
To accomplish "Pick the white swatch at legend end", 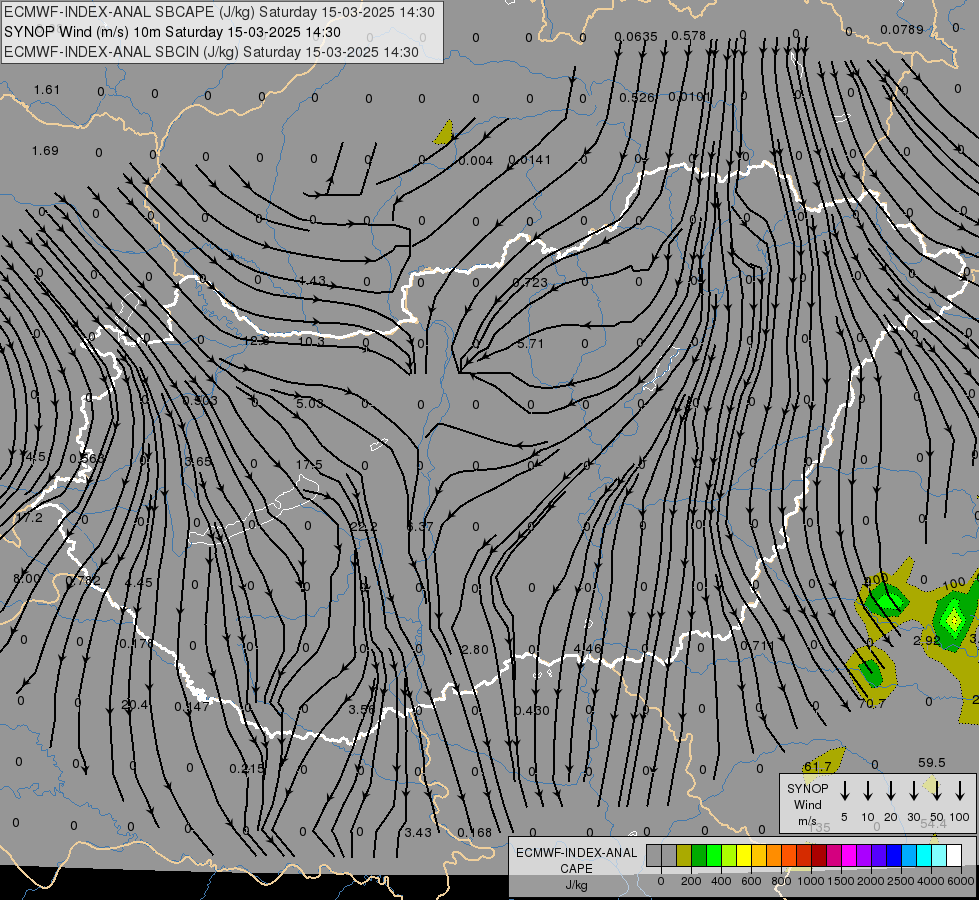I will point(953,855).
